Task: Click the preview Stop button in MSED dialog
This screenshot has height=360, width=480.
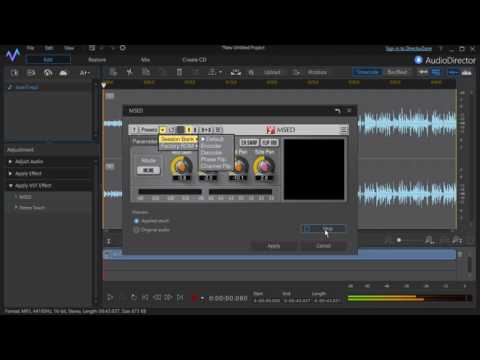Action: click(324, 229)
